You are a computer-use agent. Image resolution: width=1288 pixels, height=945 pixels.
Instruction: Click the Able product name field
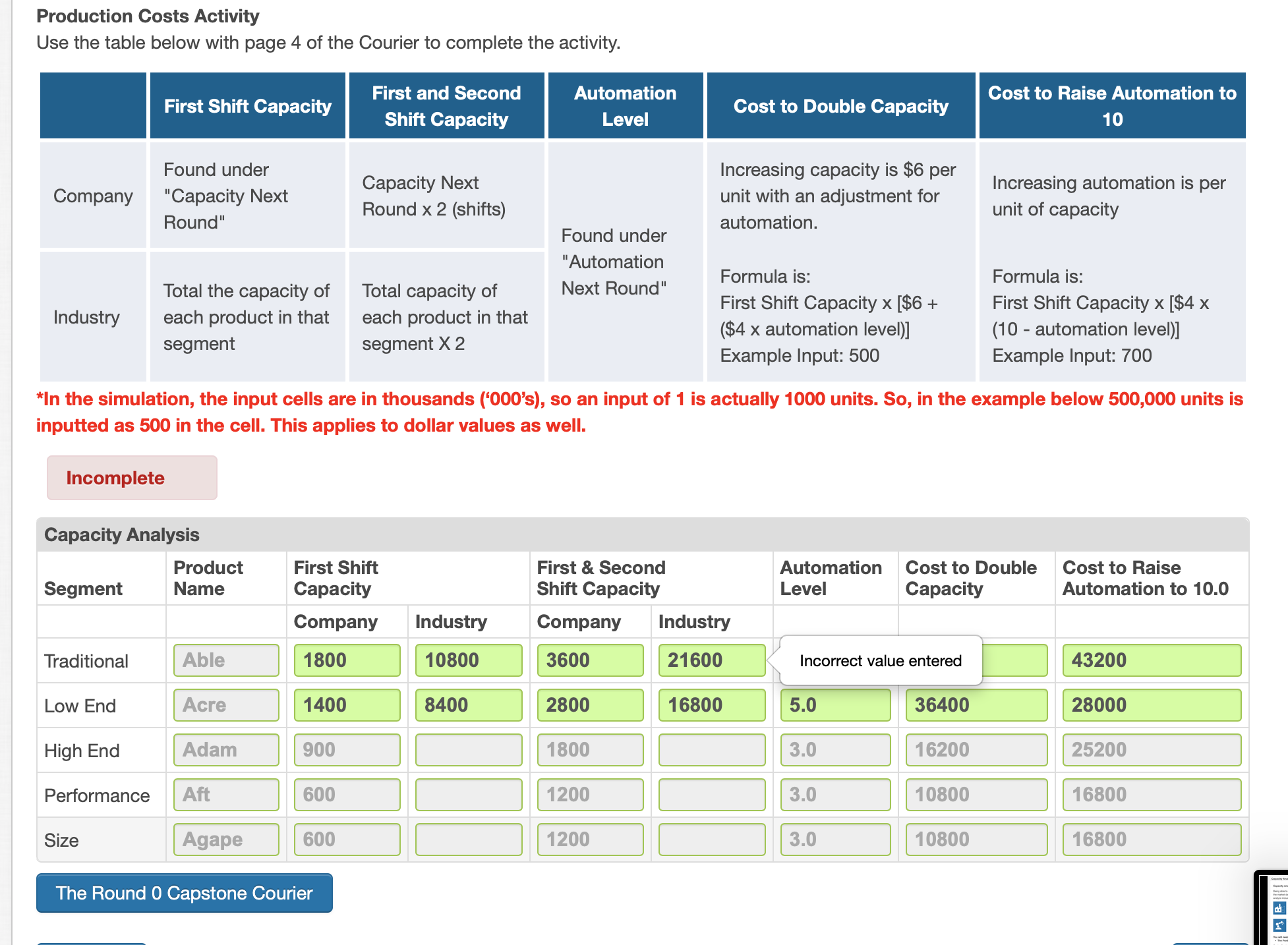226,660
